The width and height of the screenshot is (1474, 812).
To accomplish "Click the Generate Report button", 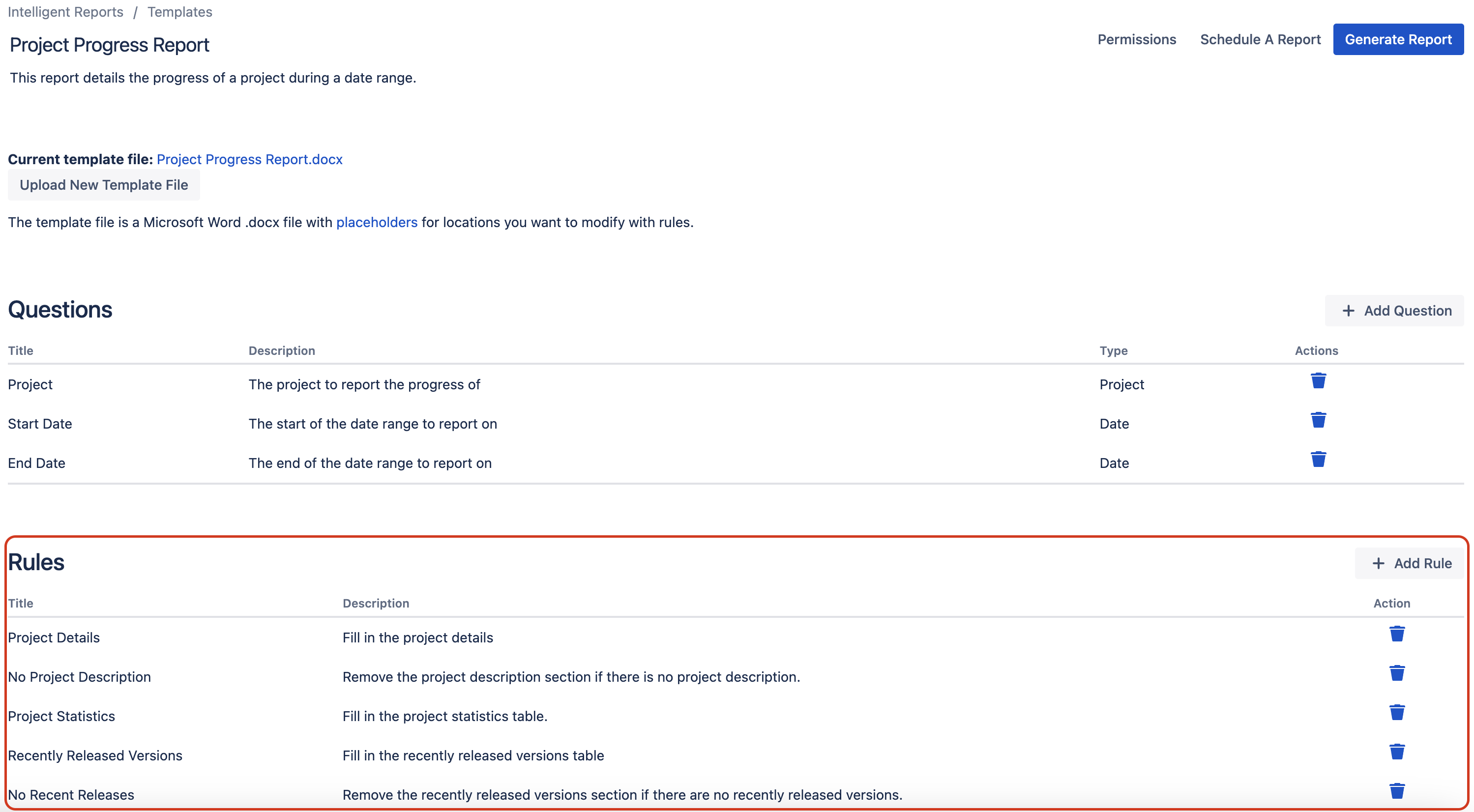I will pos(1397,39).
